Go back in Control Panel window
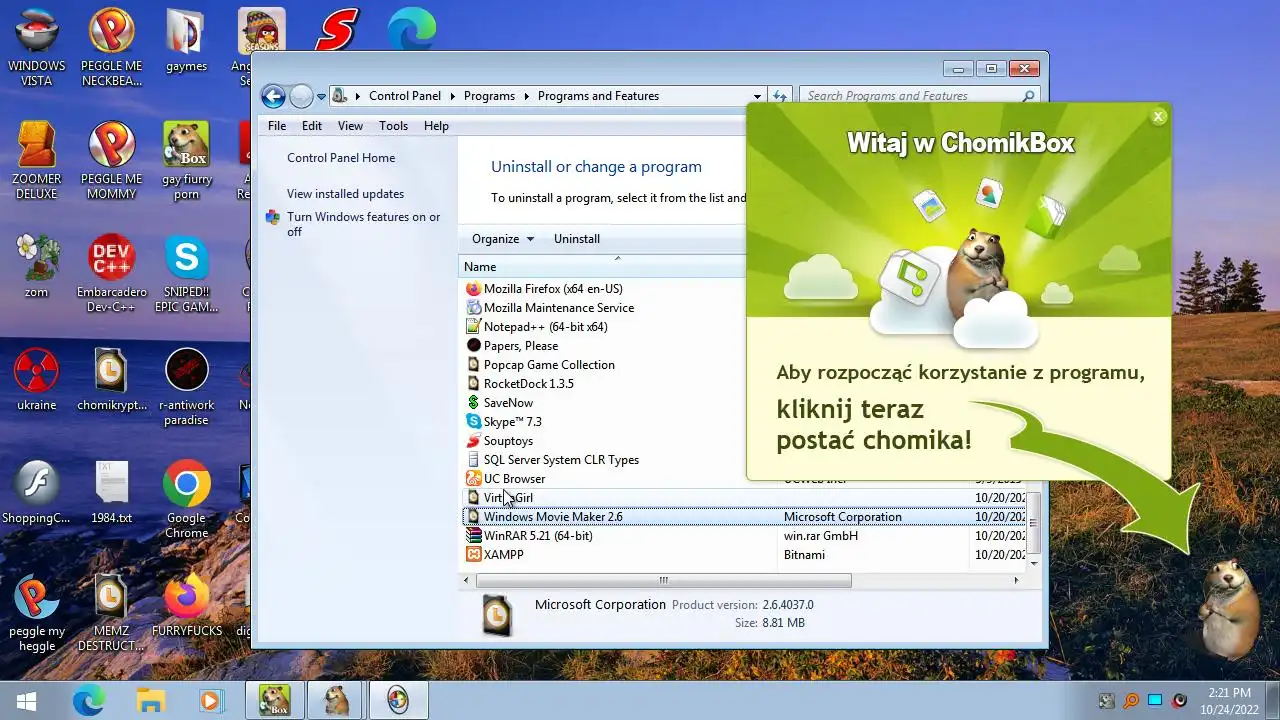This screenshot has height=720, width=1280. [x=273, y=96]
